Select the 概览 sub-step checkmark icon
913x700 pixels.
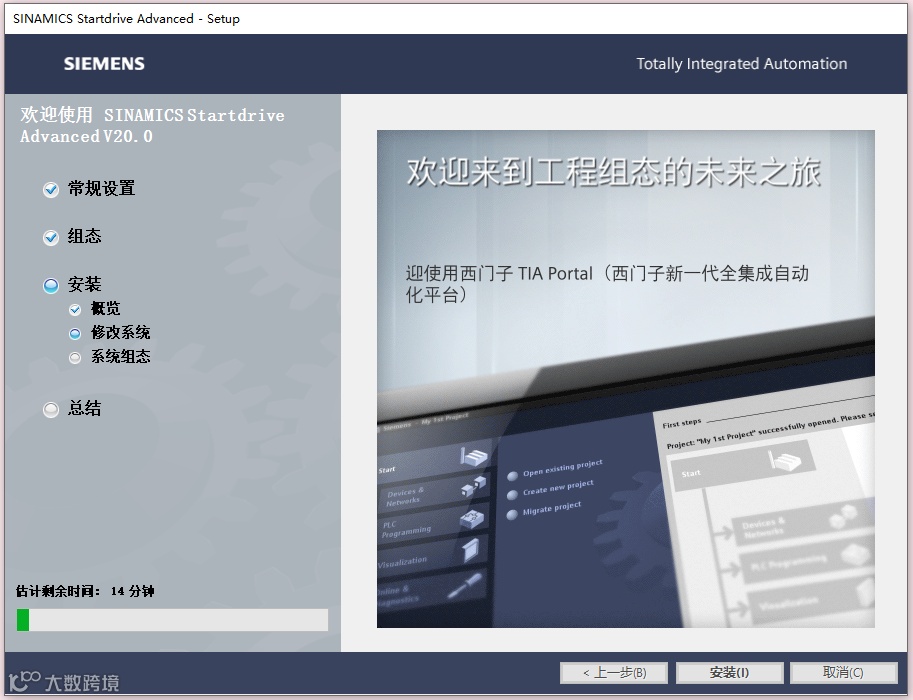[75, 309]
